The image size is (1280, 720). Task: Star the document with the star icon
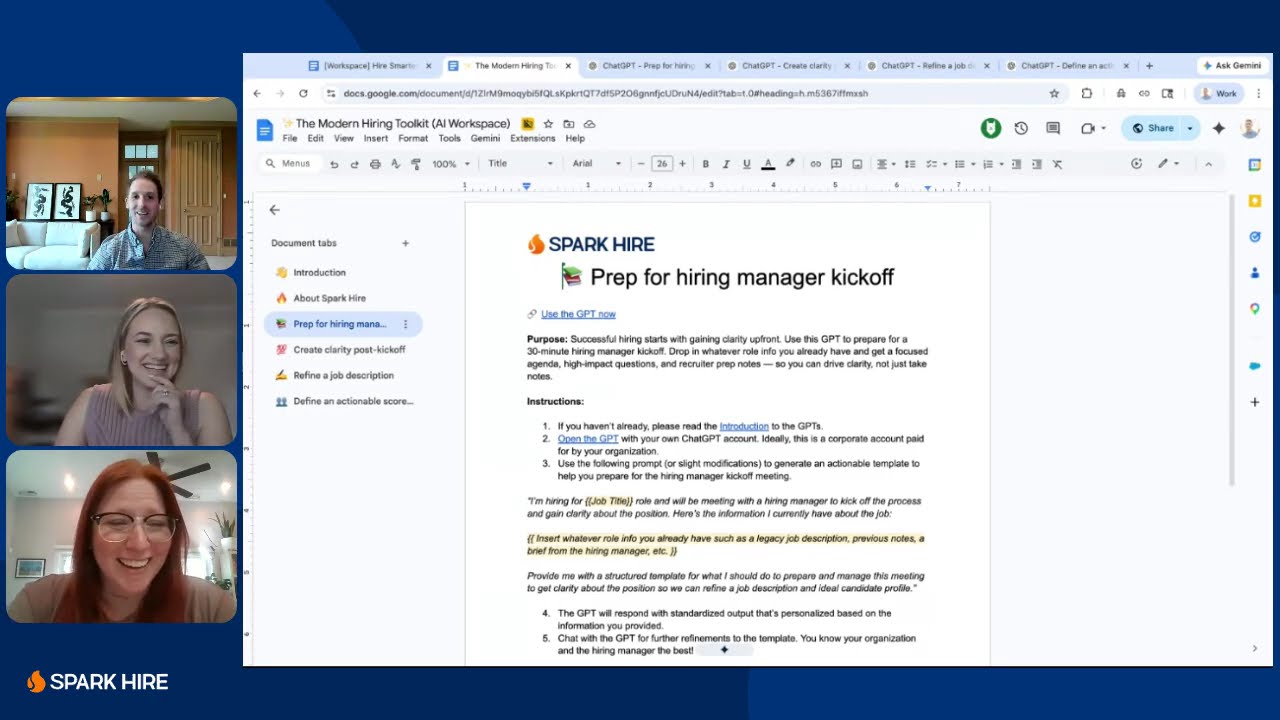tap(548, 124)
